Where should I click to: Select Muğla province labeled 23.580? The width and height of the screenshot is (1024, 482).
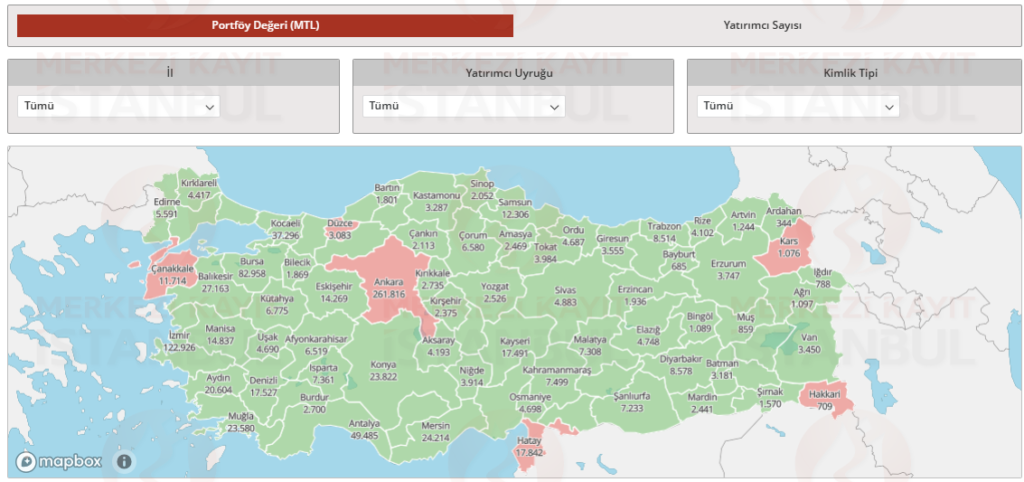(x=241, y=423)
